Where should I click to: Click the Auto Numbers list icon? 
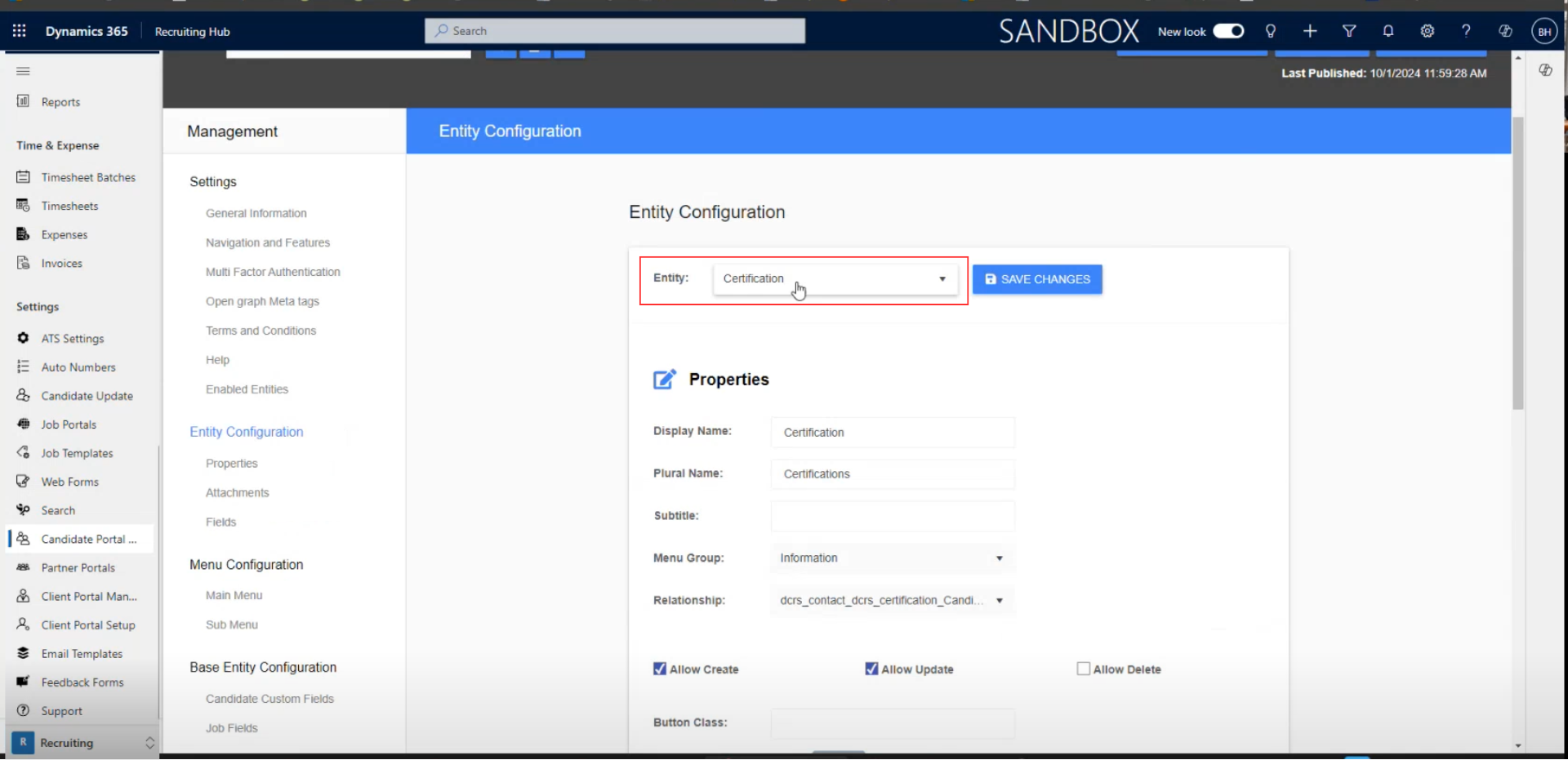tap(23, 367)
